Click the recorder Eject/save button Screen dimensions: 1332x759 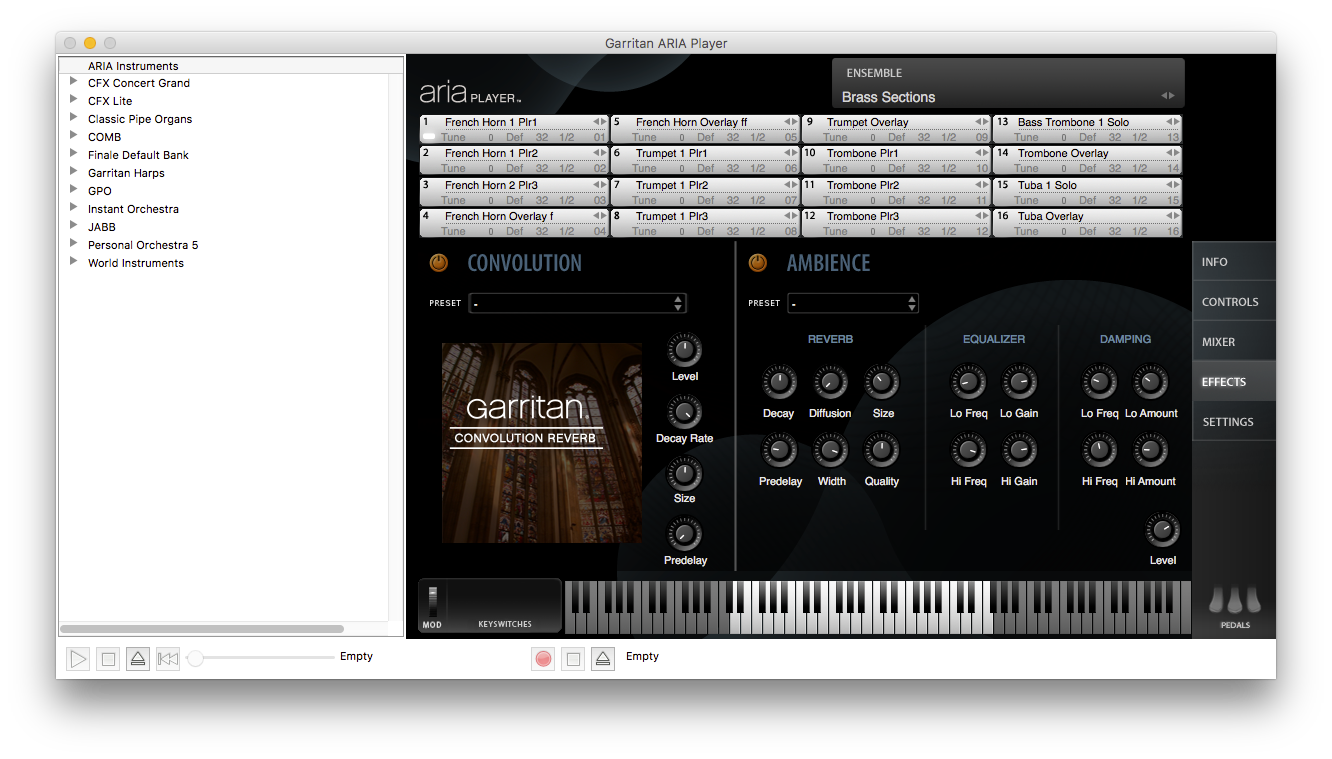coord(602,659)
